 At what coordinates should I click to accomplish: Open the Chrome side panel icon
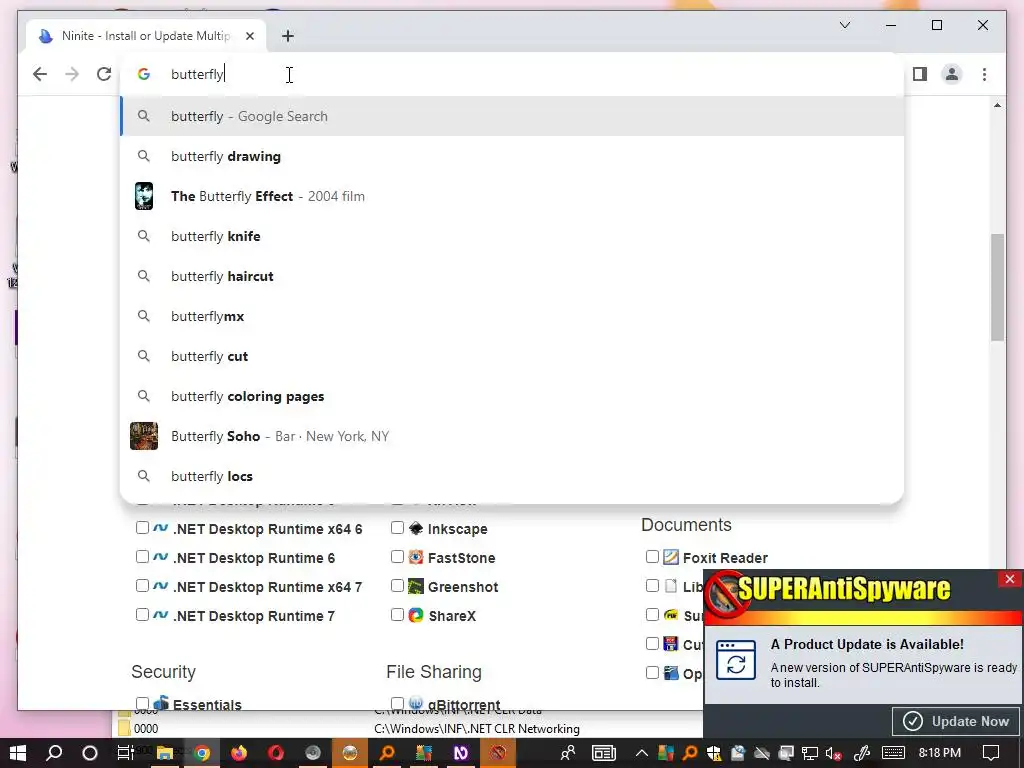point(920,74)
